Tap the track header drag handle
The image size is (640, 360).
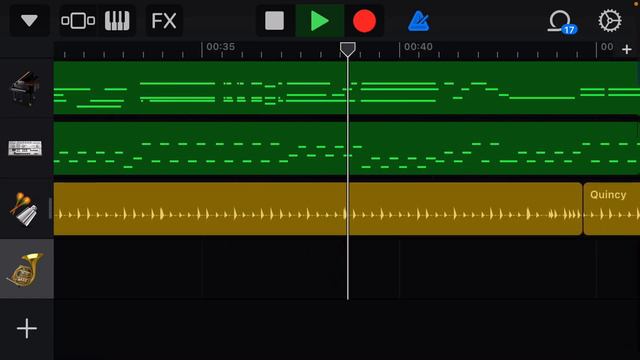pos(51,209)
